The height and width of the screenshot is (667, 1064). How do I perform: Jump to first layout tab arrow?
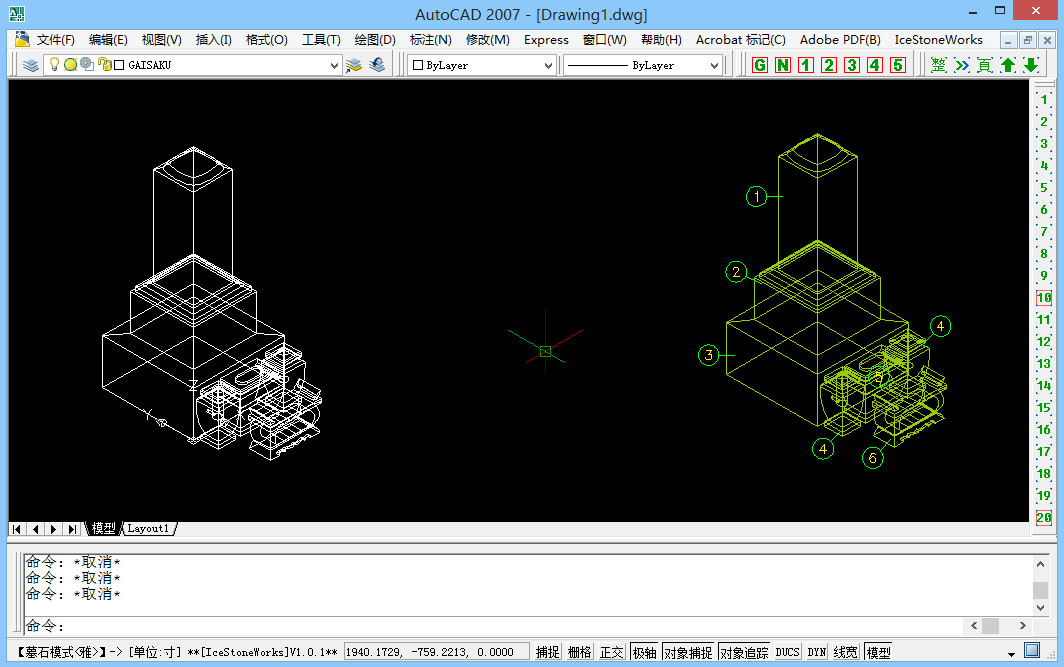point(17,529)
